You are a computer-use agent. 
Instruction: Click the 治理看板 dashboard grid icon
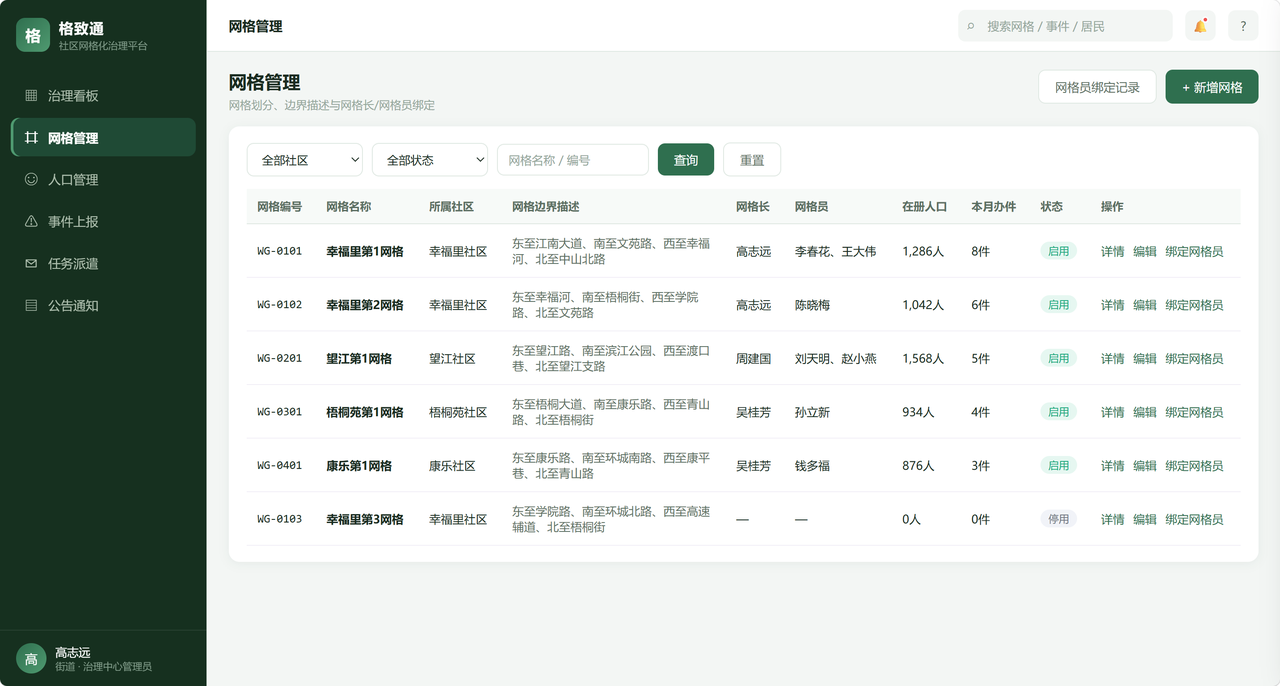[31, 96]
